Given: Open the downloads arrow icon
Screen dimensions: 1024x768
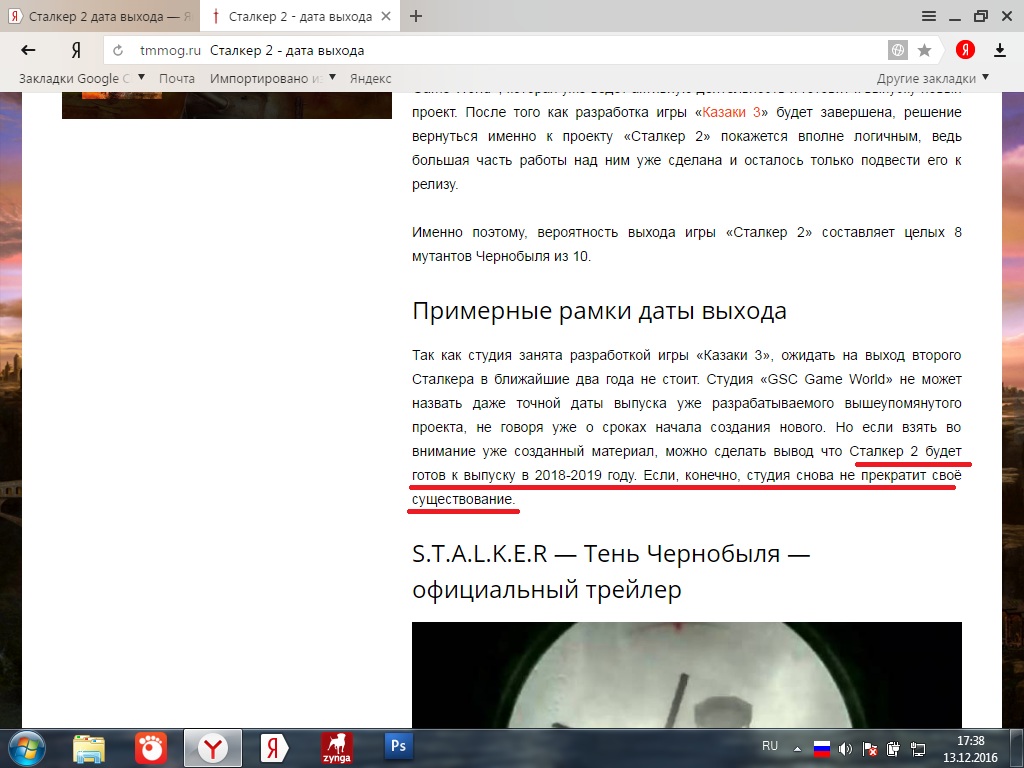Looking at the screenshot, I should click(x=1000, y=50).
